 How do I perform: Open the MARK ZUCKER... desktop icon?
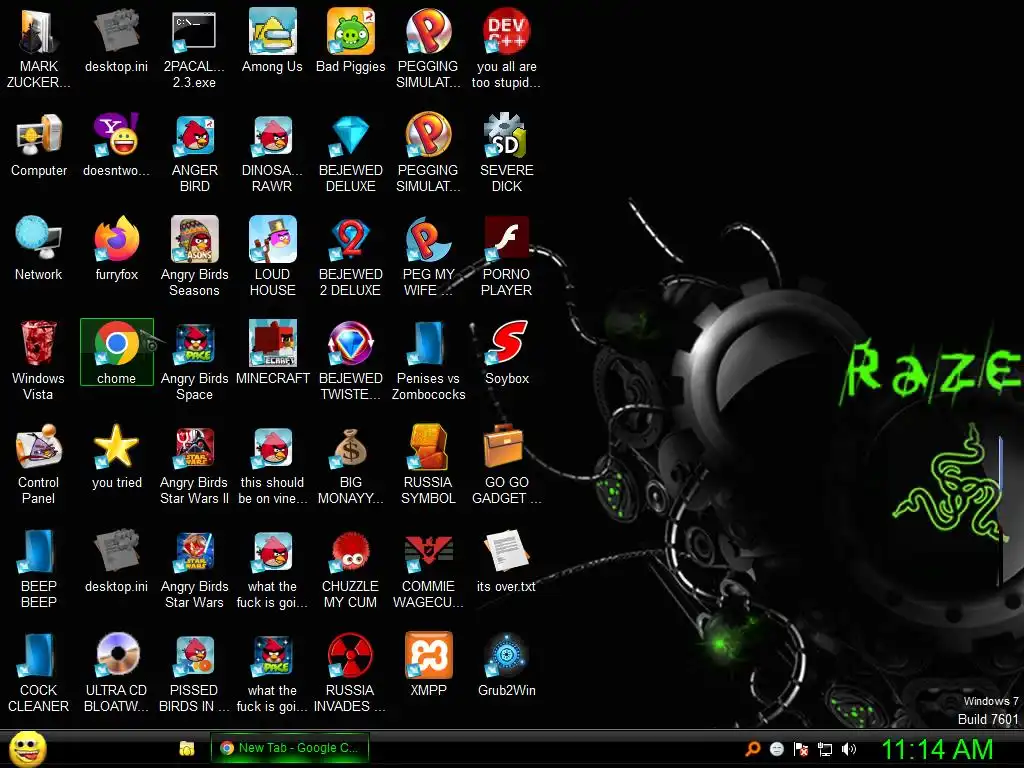tap(39, 48)
